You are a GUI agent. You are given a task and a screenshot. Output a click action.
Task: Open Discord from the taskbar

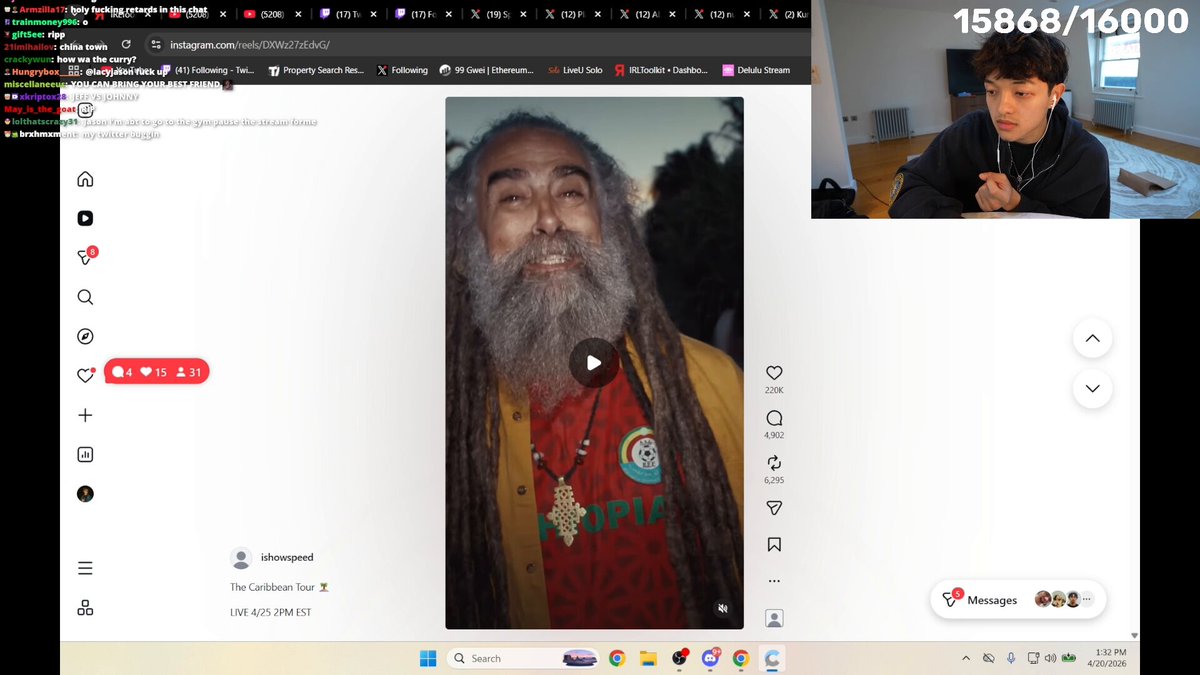pyautogui.click(x=711, y=658)
